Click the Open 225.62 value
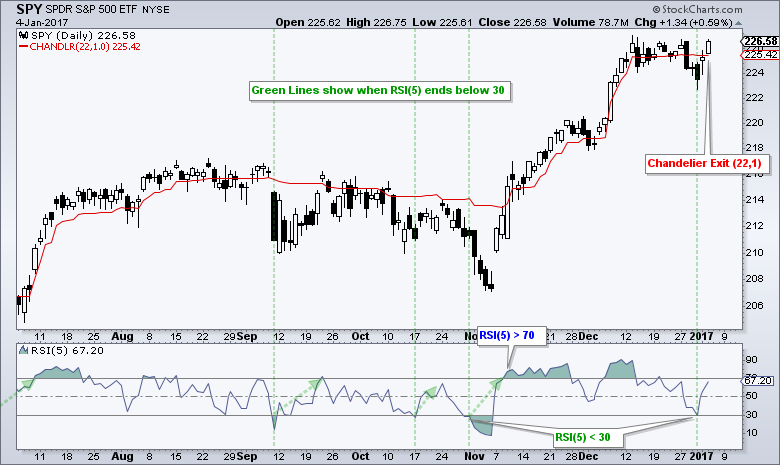The width and height of the screenshot is (780, 465). pyautogui.click(x=308, y=22)
